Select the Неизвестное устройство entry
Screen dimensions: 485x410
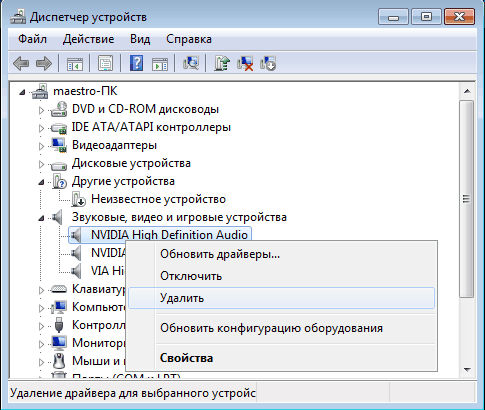point(158,199)
